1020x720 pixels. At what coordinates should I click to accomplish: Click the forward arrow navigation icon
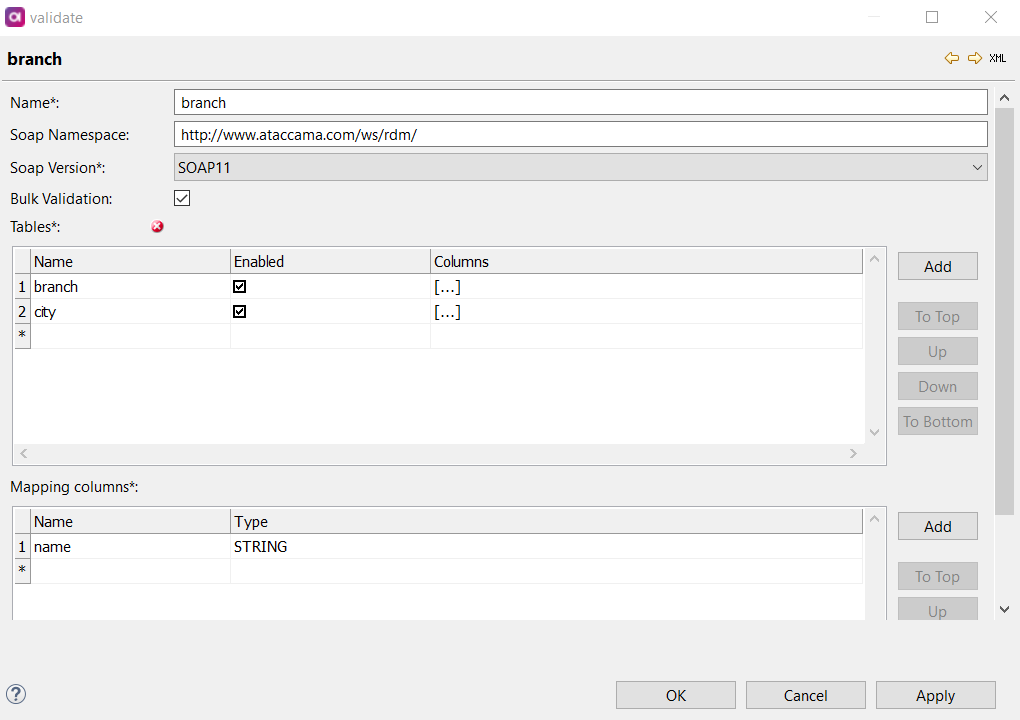tap(974, 59)
